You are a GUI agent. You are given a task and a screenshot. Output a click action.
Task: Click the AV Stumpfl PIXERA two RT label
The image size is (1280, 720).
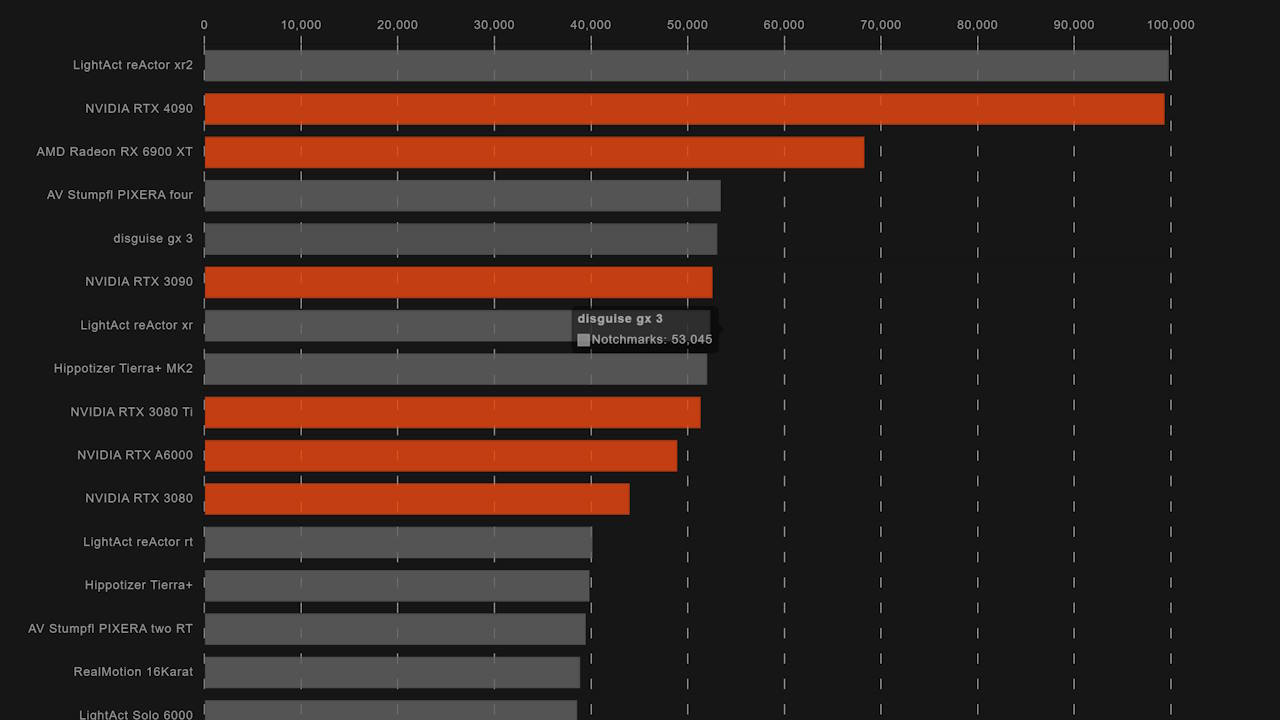click(110, 629)
